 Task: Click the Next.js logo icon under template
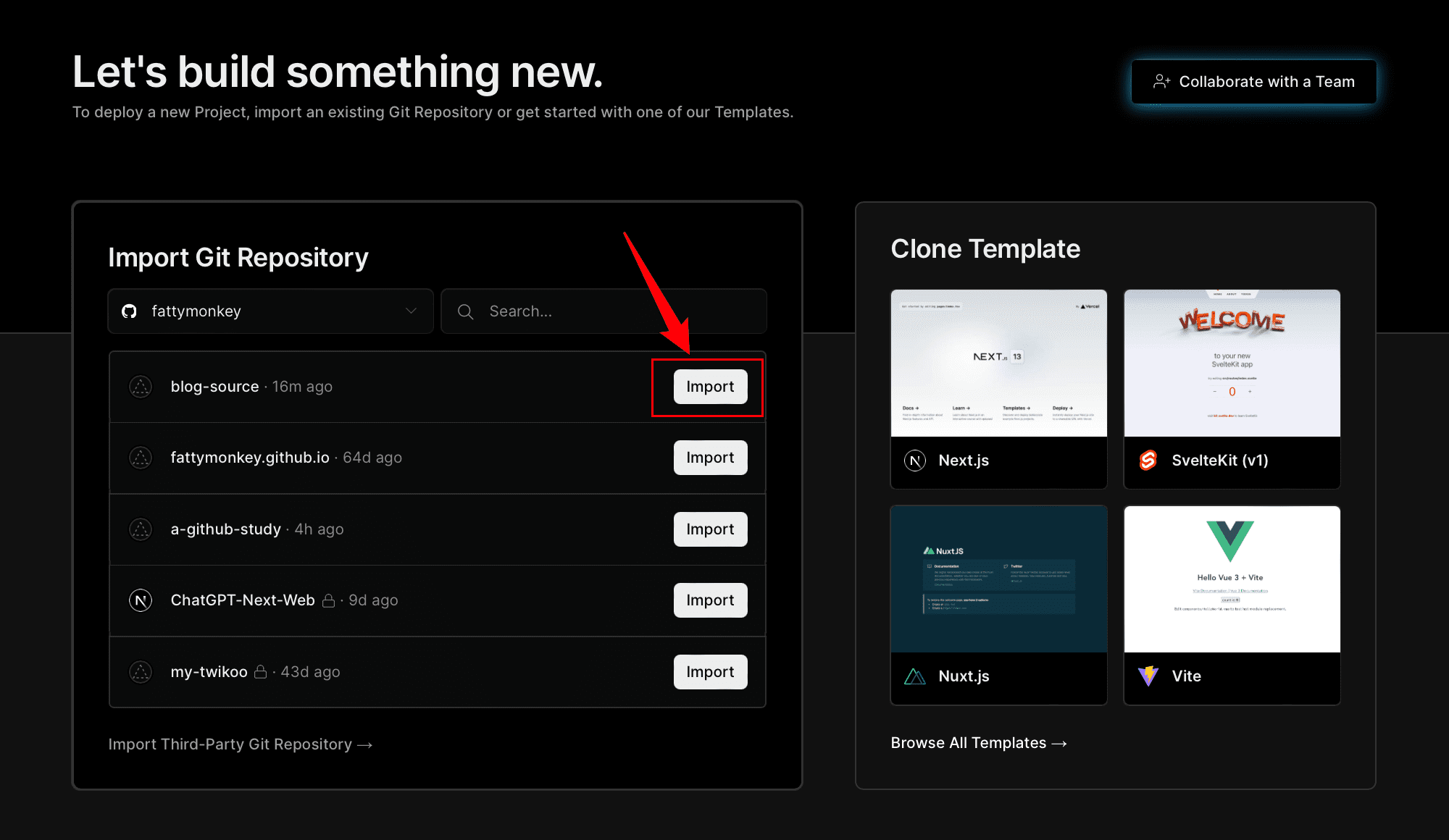click(915, 461)
